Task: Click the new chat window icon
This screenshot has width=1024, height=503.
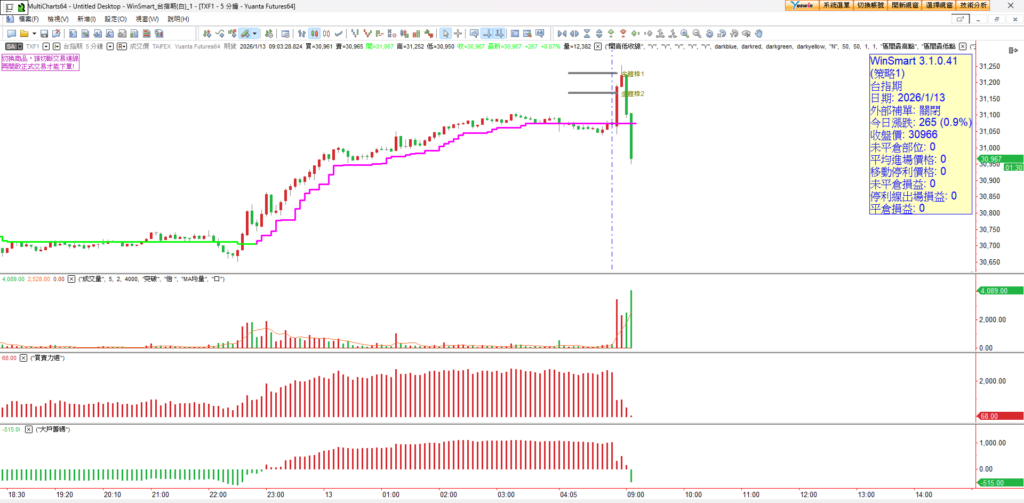Action: [10, 32]
